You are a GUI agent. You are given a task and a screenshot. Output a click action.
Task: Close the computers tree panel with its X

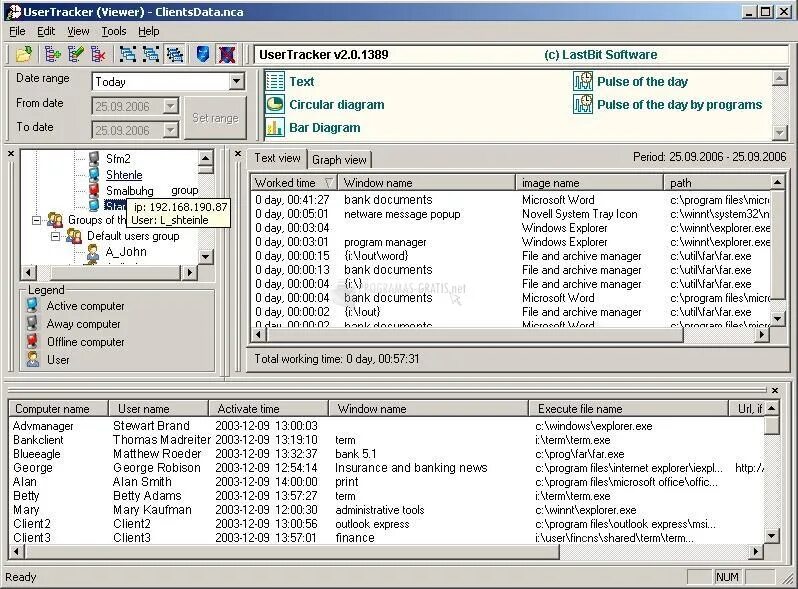(x=11, y=153)
